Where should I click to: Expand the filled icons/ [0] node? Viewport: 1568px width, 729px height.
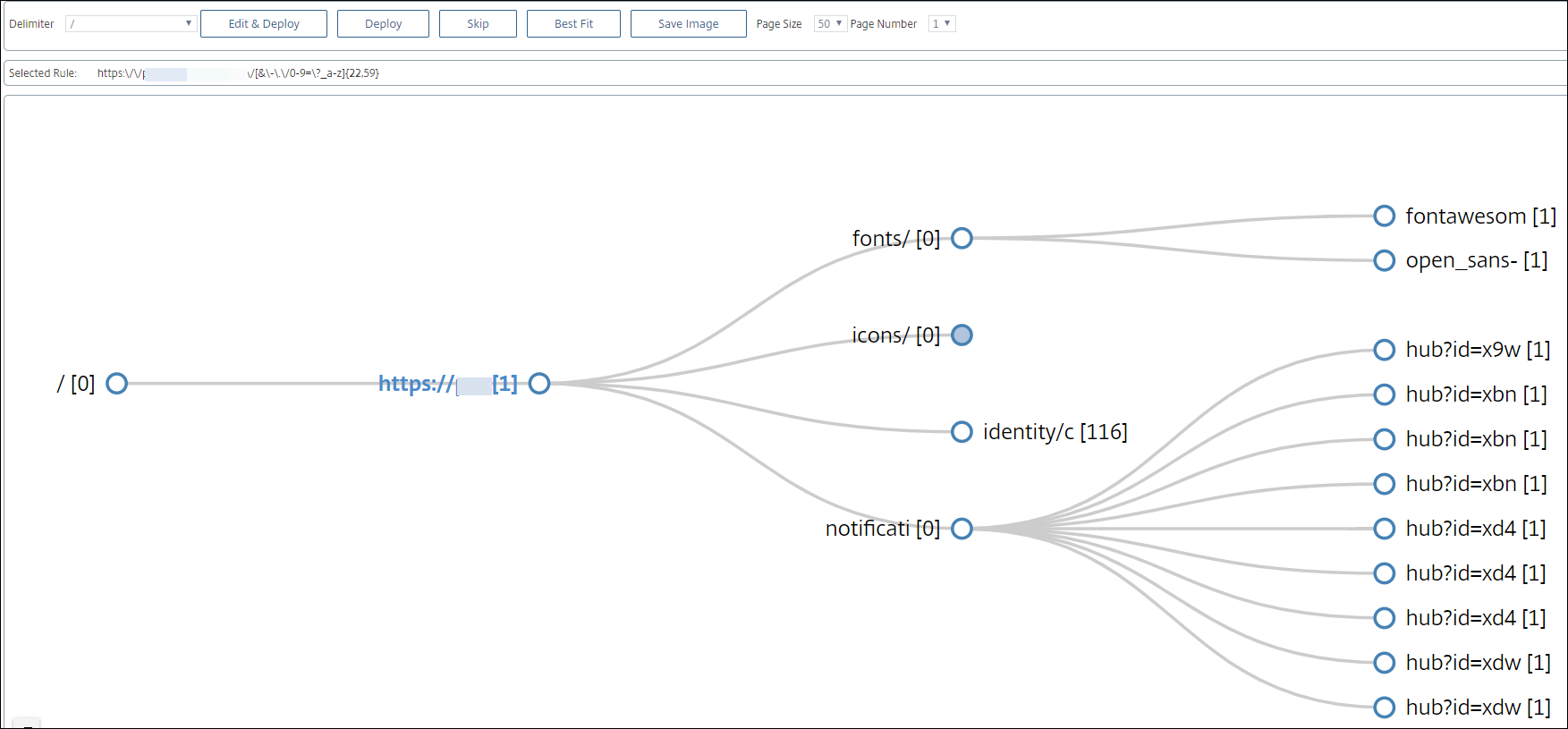[x=962, y=335]
